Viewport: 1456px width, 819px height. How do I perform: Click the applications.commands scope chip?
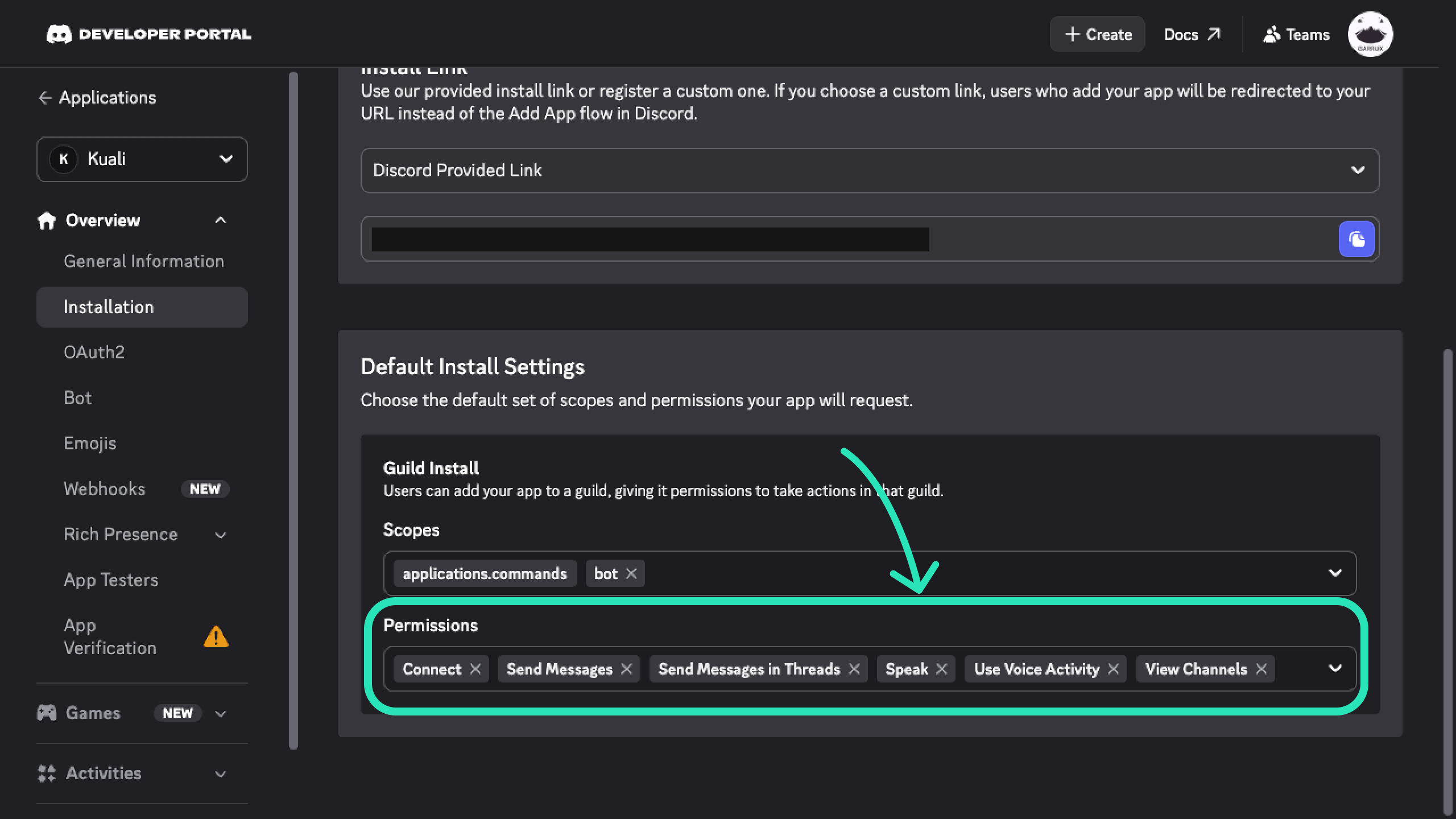[x=485, y=573]
